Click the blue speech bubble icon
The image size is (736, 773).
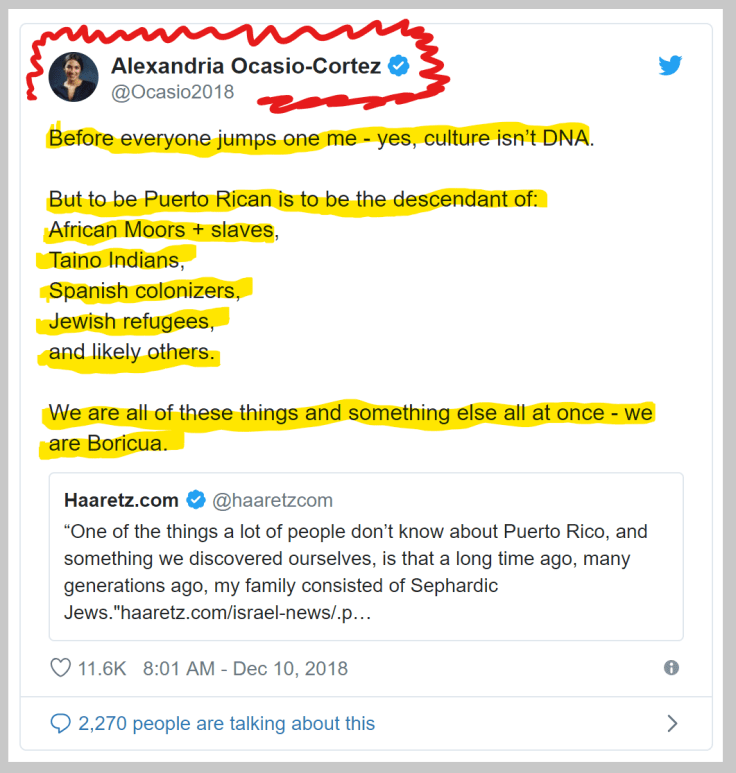[61, 723]
